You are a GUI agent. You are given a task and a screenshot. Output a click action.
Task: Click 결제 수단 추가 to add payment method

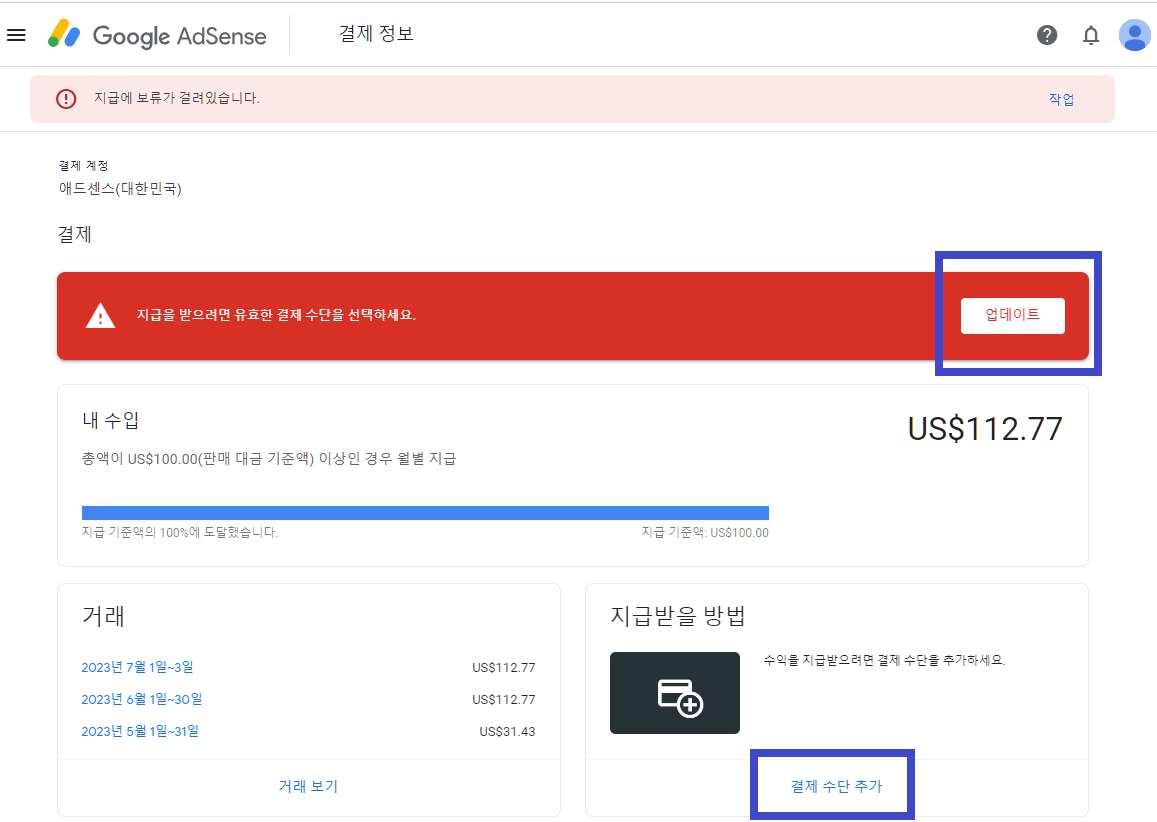click(831, 786)
